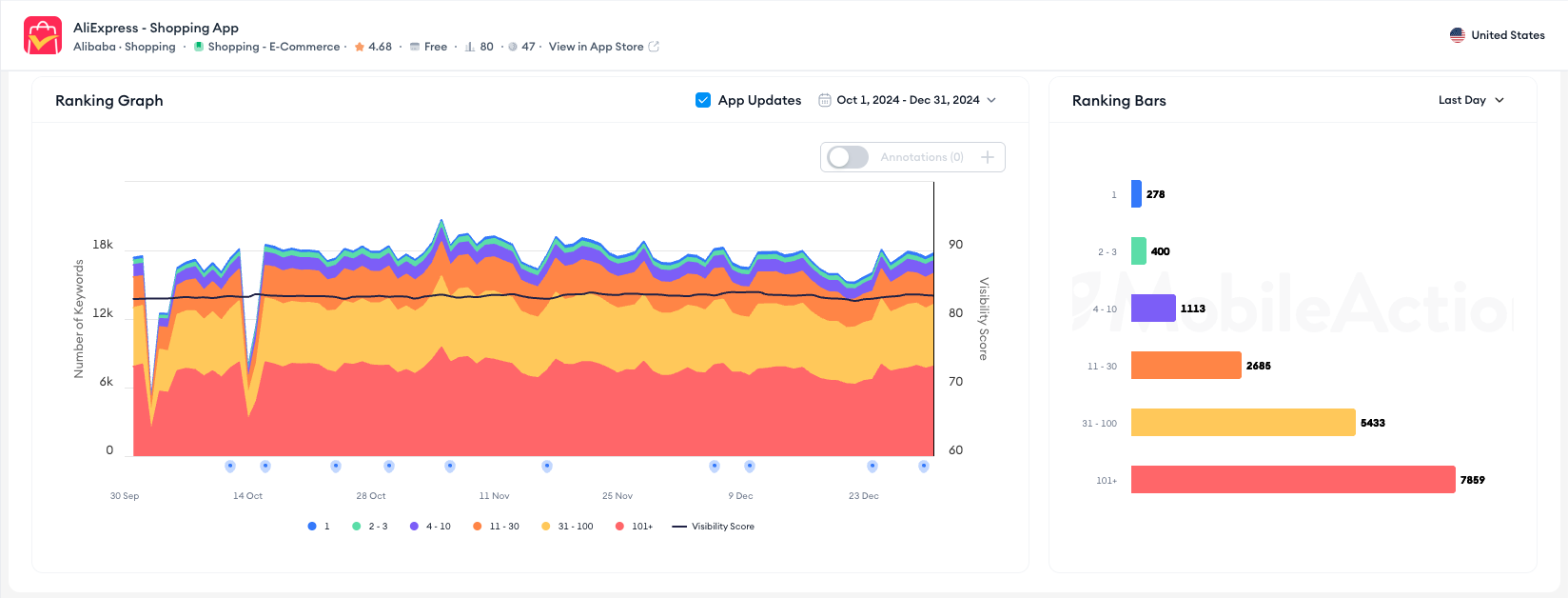The width and height of the screenshot is (1568, 598).
Task: Click the app update marker near 11 Nov
Action: 450,467
